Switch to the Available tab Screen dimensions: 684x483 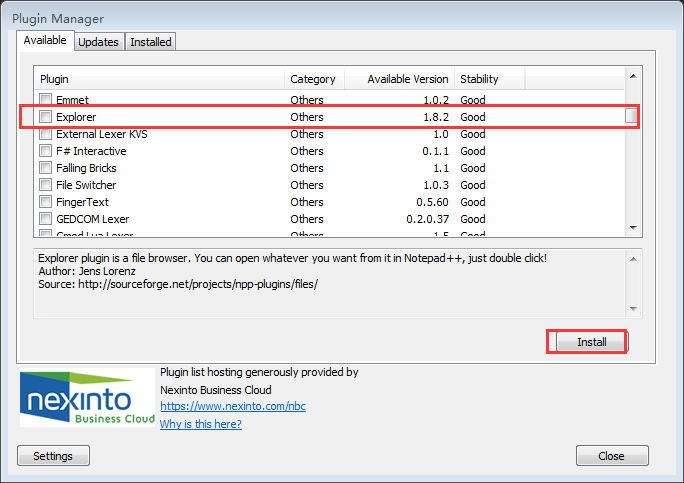point(45,41)
